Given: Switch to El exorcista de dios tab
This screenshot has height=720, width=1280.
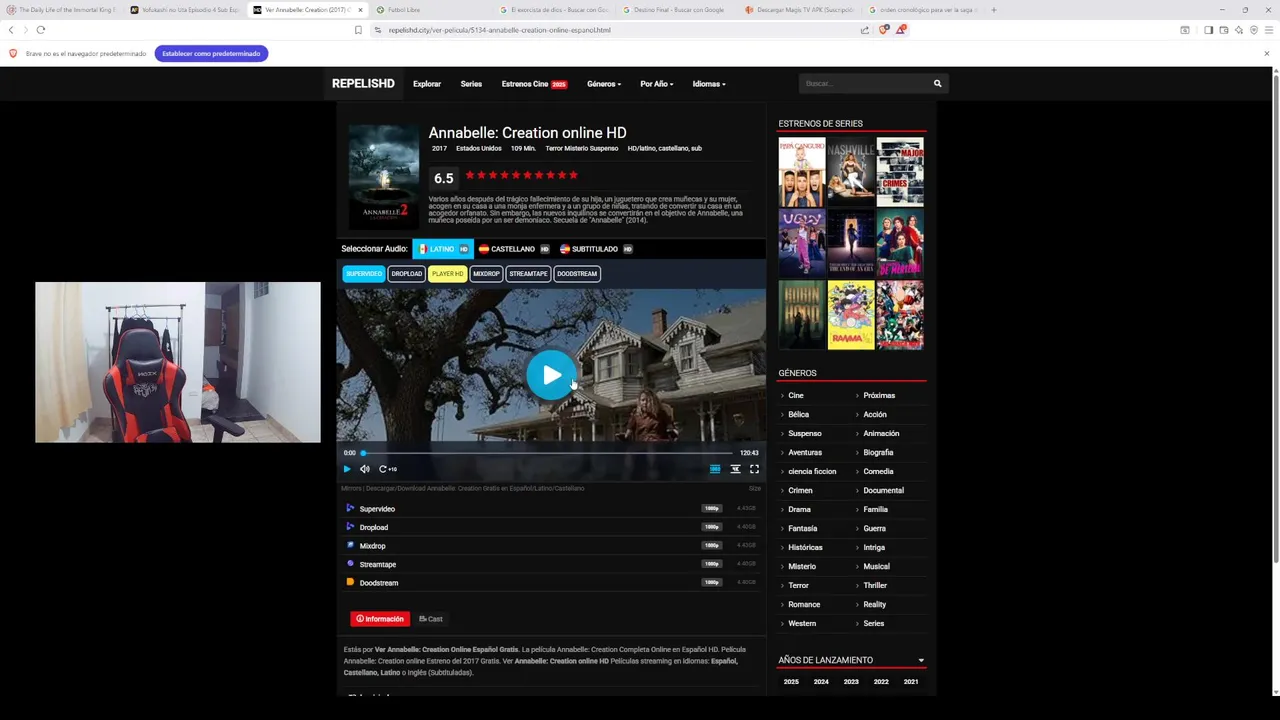Looking at the screenshot, I should click(x=553, y=10).
